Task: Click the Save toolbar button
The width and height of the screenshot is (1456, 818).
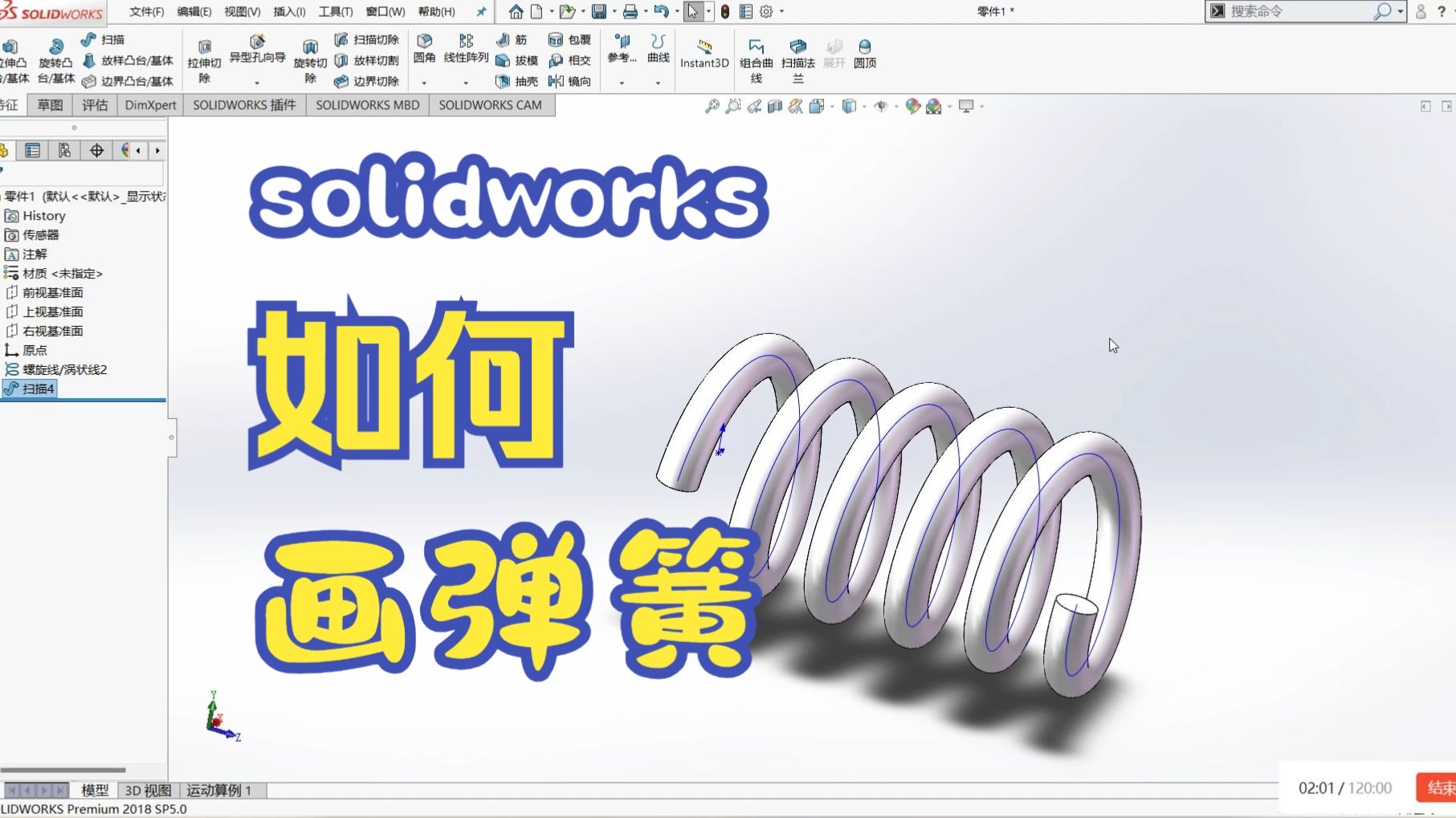Action: point(598,11)
